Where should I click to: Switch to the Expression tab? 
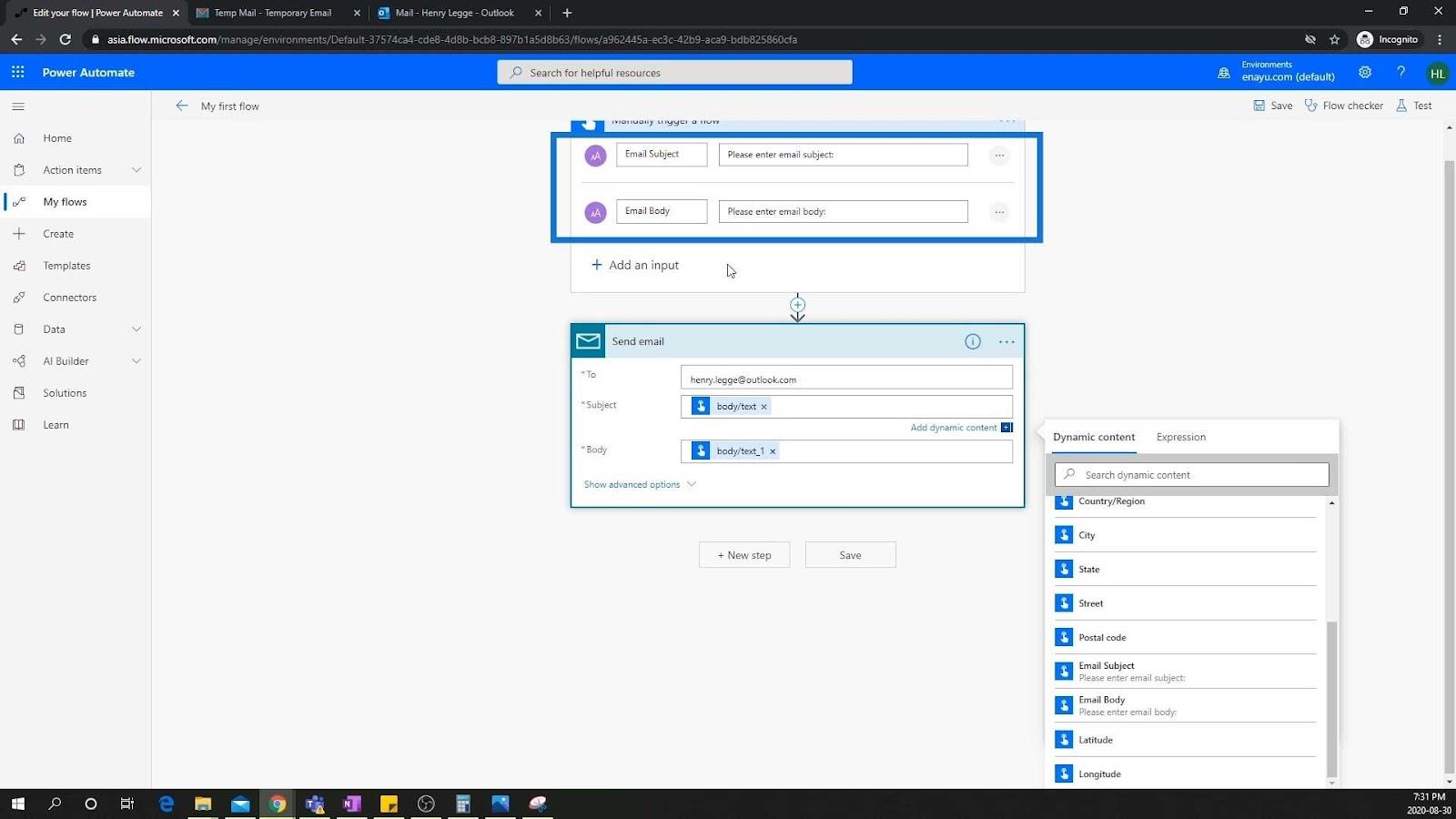pyautogui.click(x=1180, y=437)
